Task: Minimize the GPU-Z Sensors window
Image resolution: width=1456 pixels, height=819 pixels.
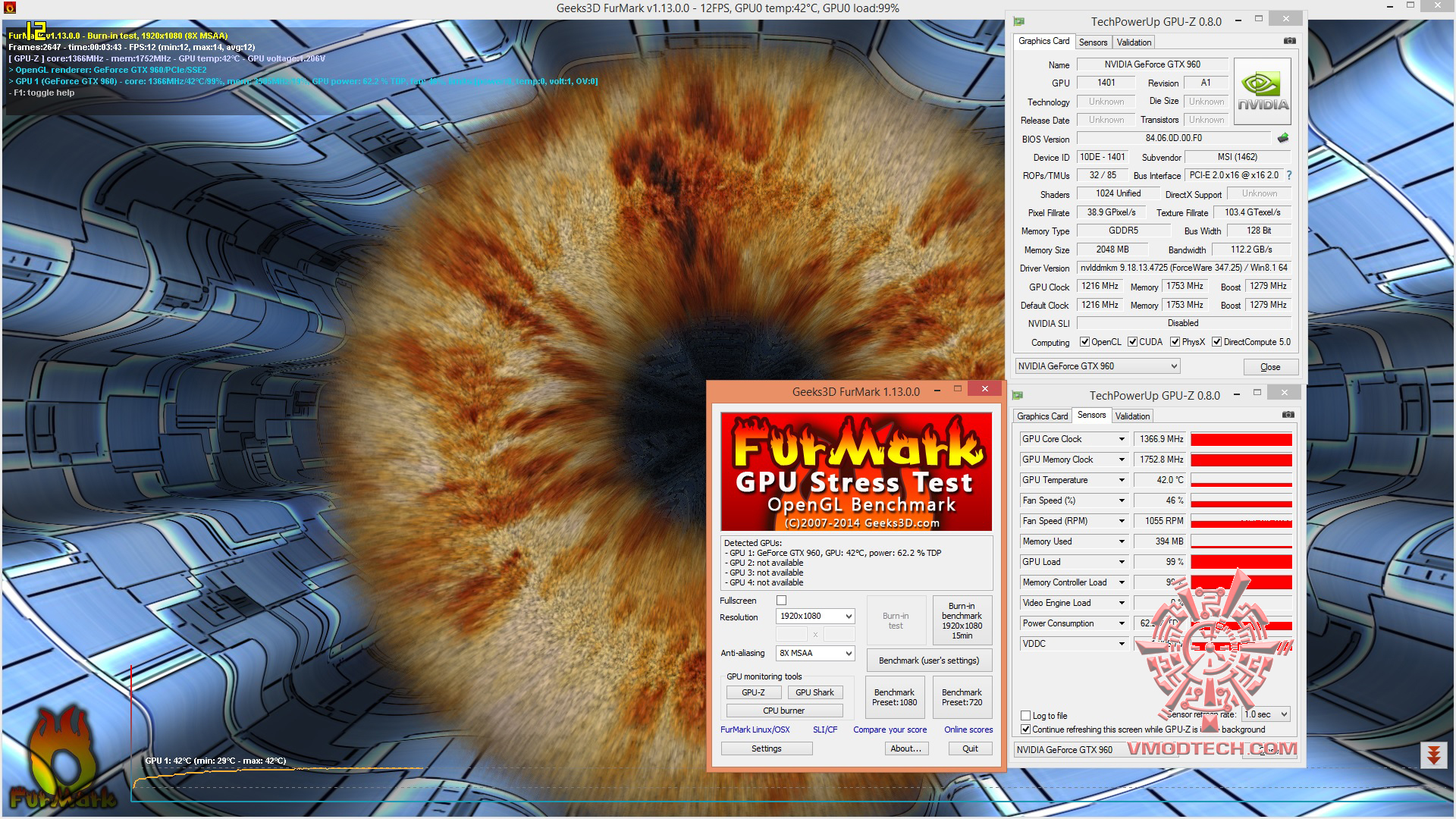Action: tap(1236, 394)
